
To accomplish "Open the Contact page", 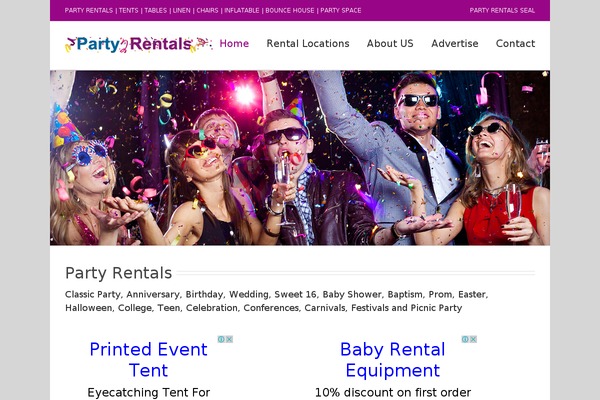I will [x=515, y=44].
